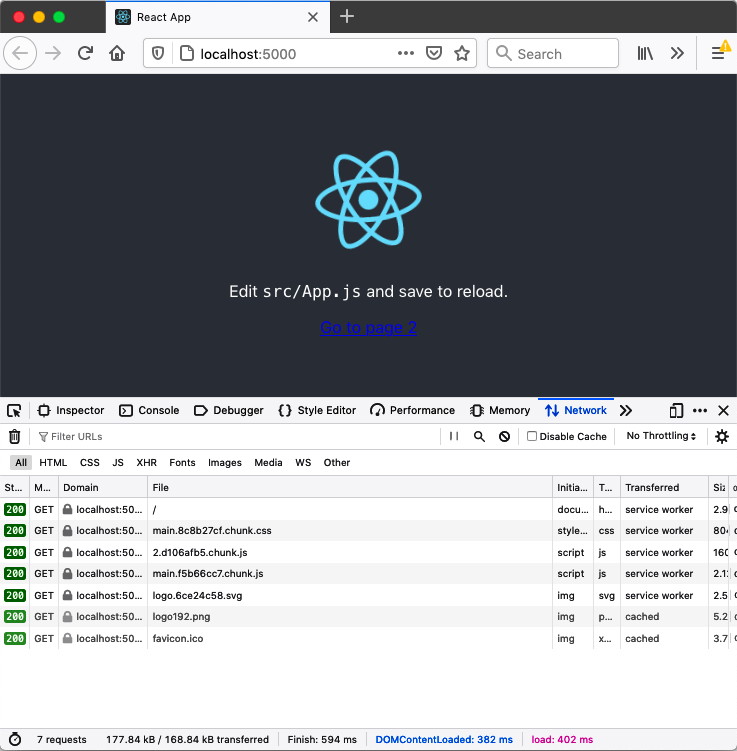Screen dimensions: 737x751
Task: Toggle responsive design mode icon
Action: [676, 411]
